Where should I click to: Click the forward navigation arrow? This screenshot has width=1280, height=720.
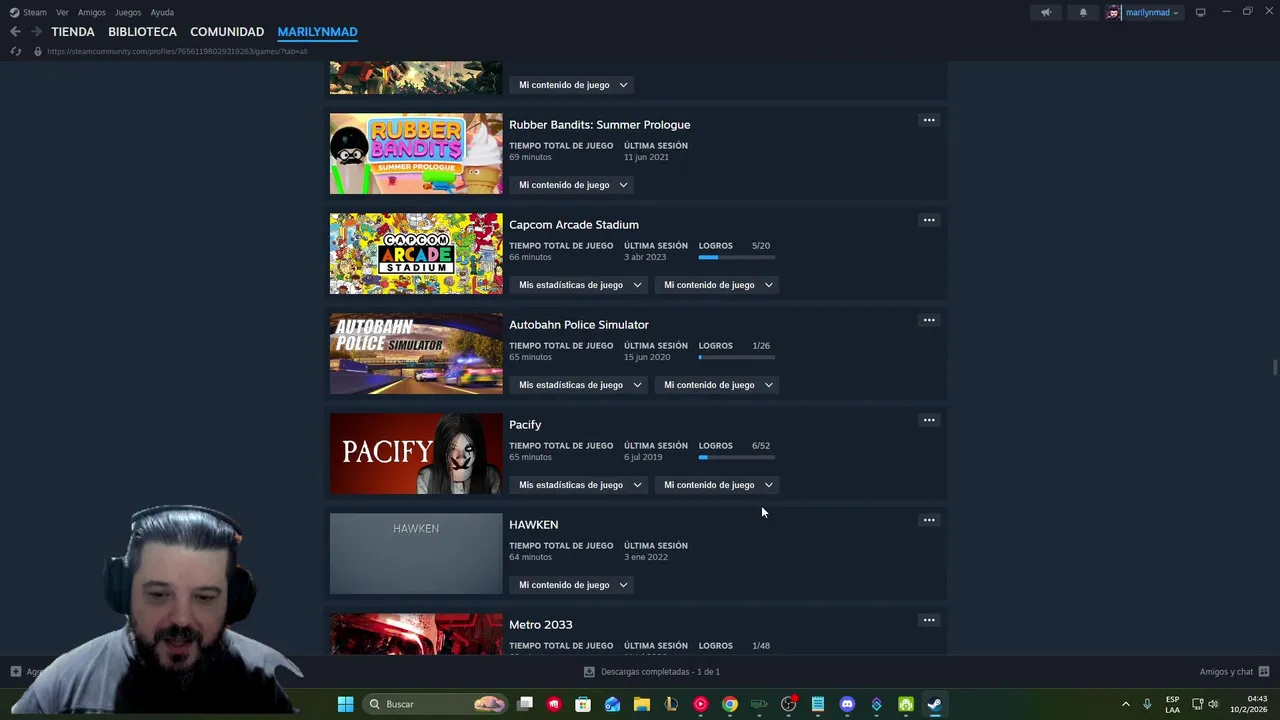[x=36, y=32]
